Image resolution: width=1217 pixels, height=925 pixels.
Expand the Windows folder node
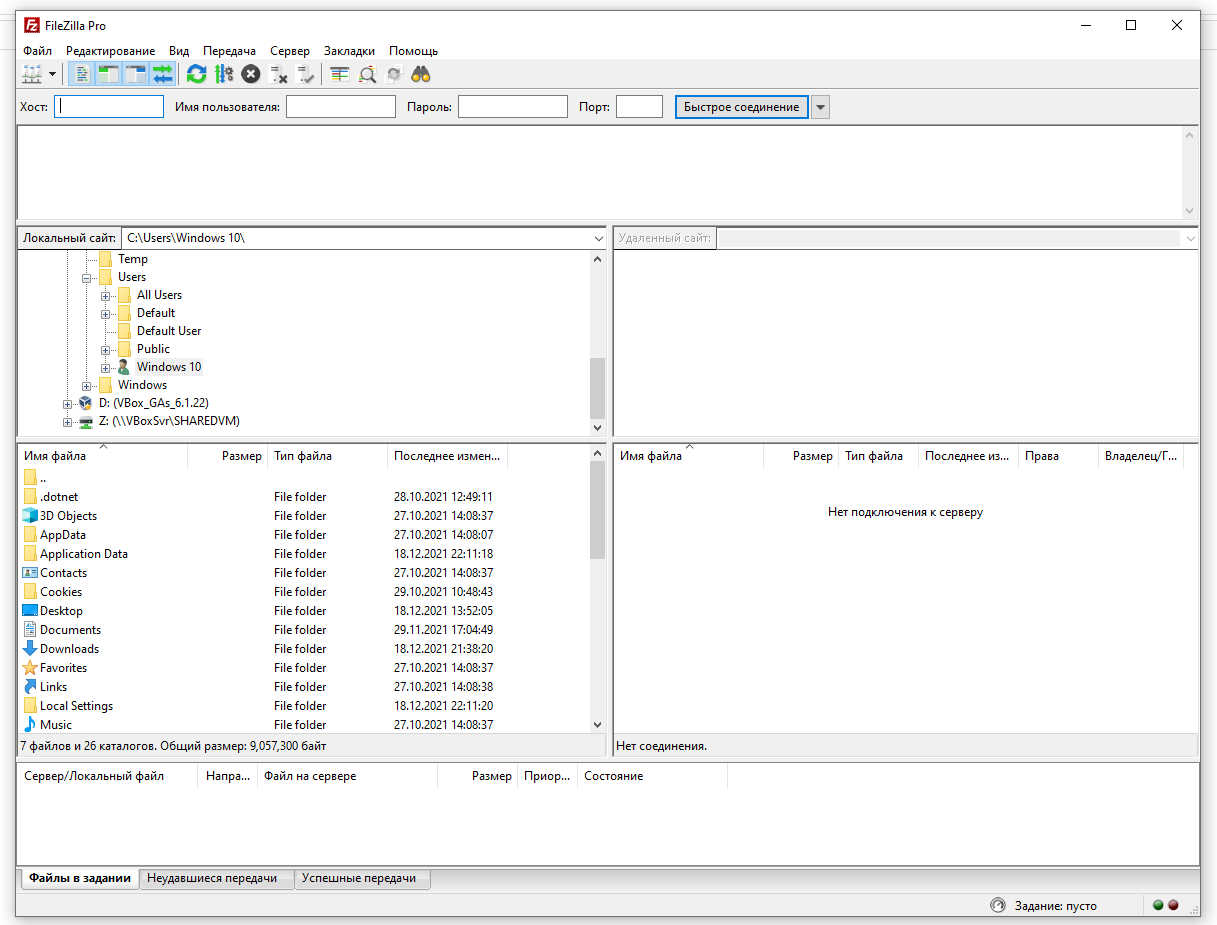pyautogui.click(x=87, y=385)
